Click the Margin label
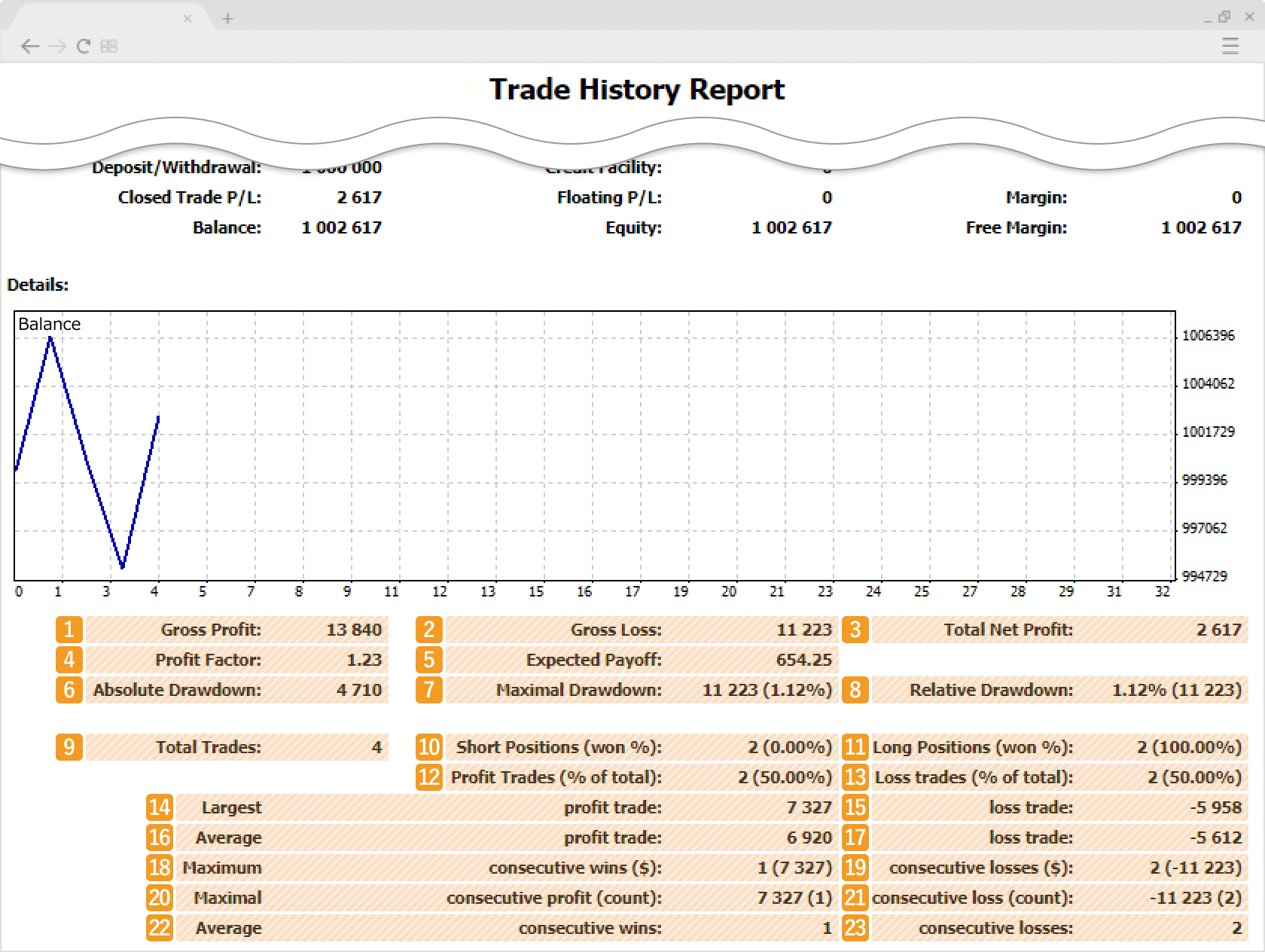1265x952 pixels. [1036, 197]
